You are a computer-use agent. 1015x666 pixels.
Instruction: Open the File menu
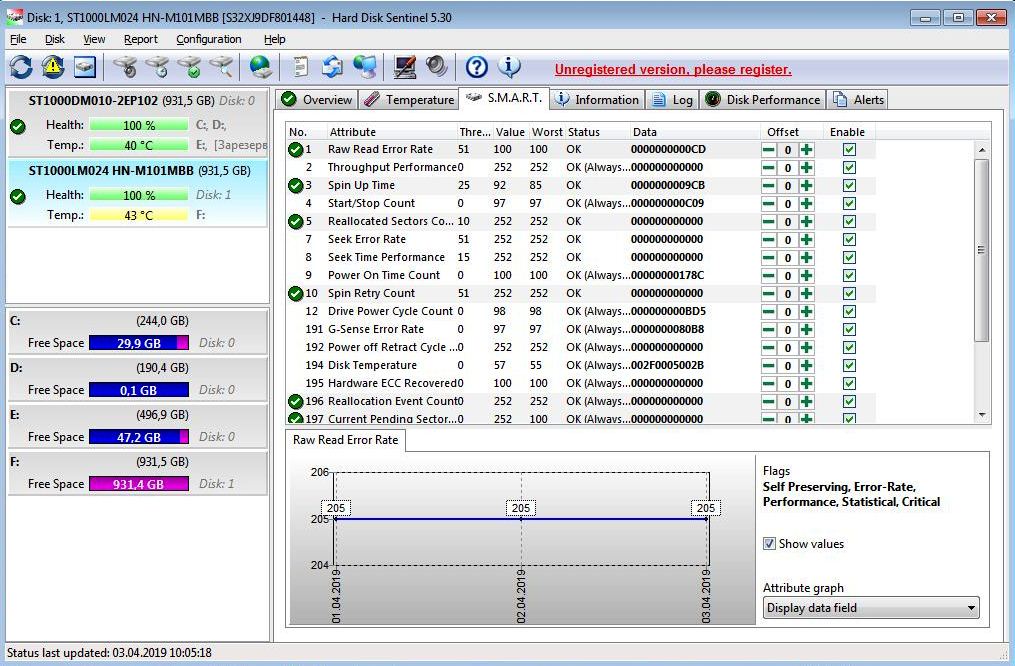[18, 39]
